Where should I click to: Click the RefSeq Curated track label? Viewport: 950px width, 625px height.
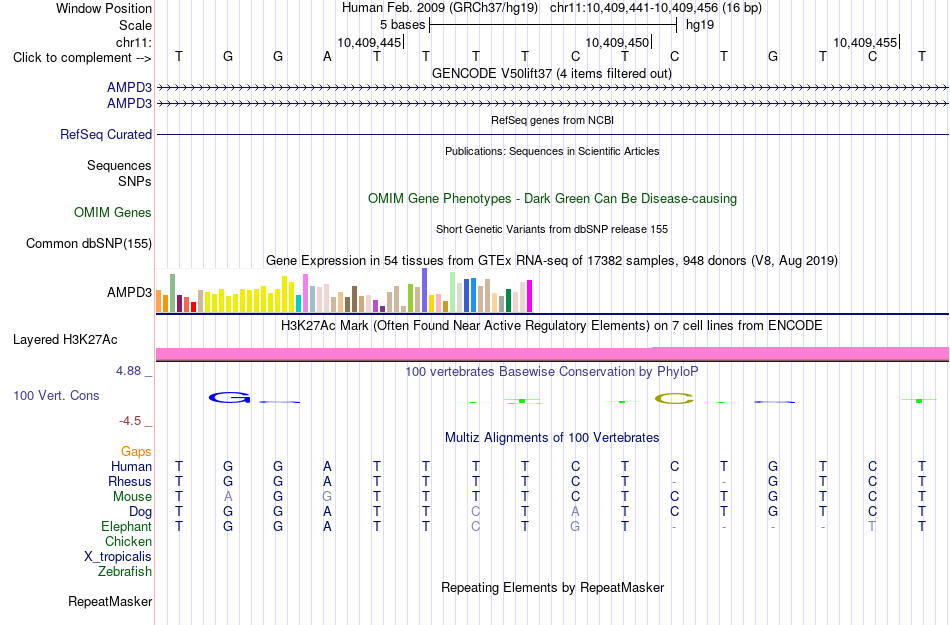pos(106,134)
